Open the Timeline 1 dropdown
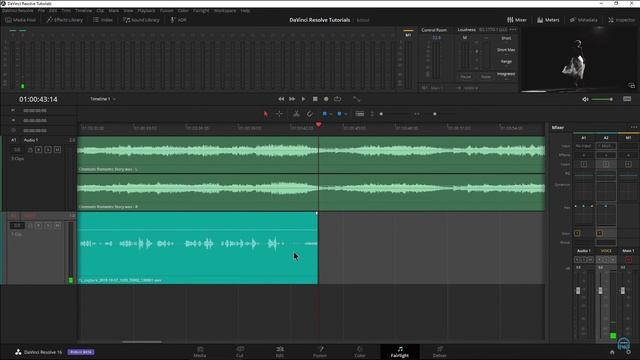The image size is (640, 360). pos(103,99)
